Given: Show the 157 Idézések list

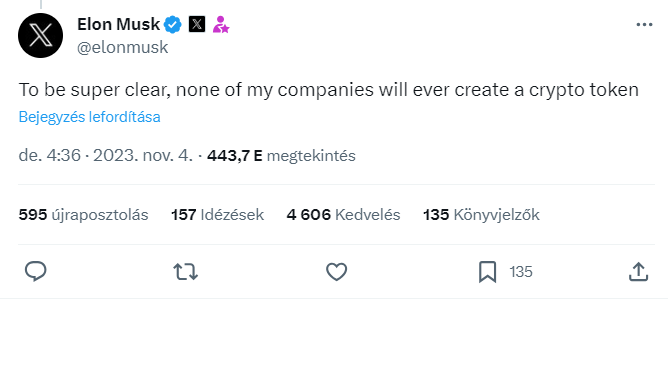Looking at the screenshot, I should point(217,215).
